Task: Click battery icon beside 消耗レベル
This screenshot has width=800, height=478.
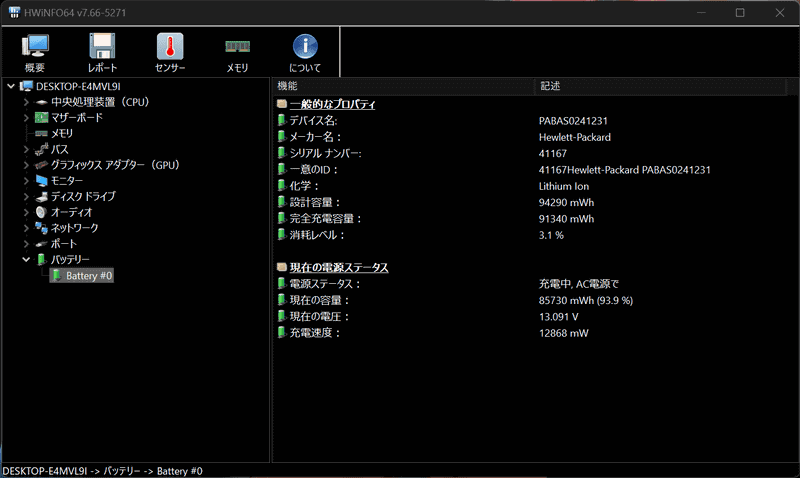Action: point(281,235)
